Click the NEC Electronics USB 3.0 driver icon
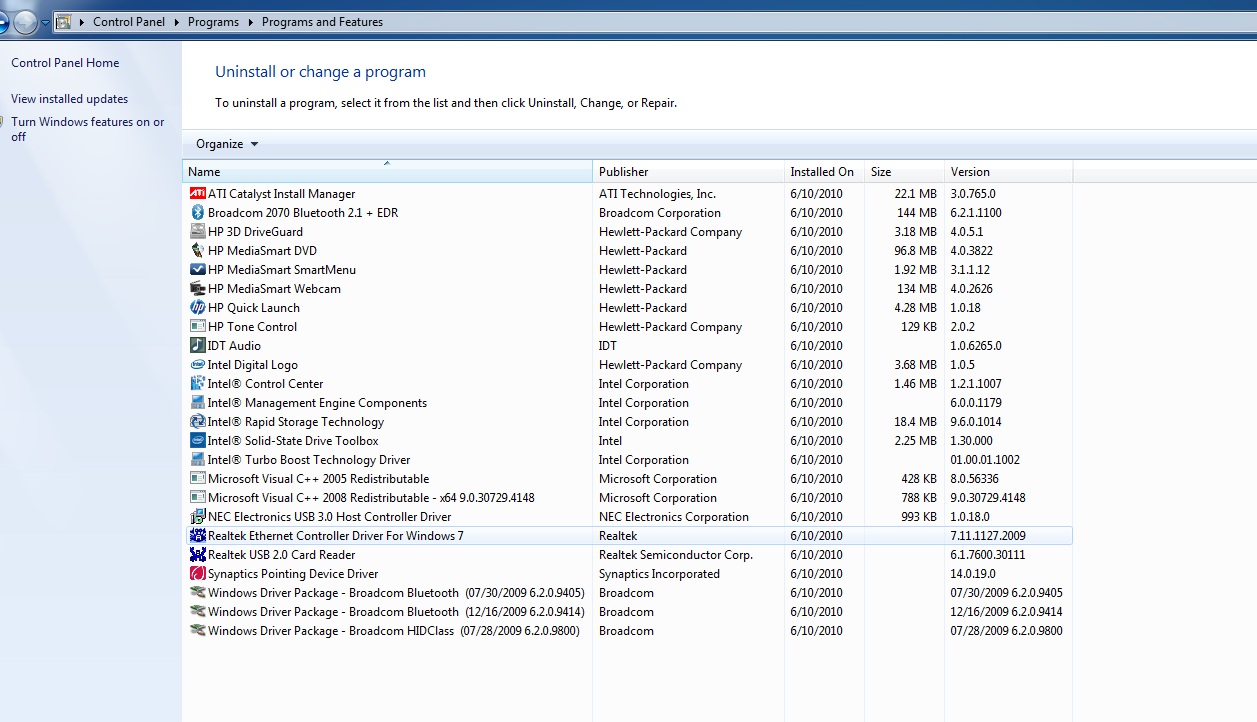Screen dimensions: 1257x722 197,517
